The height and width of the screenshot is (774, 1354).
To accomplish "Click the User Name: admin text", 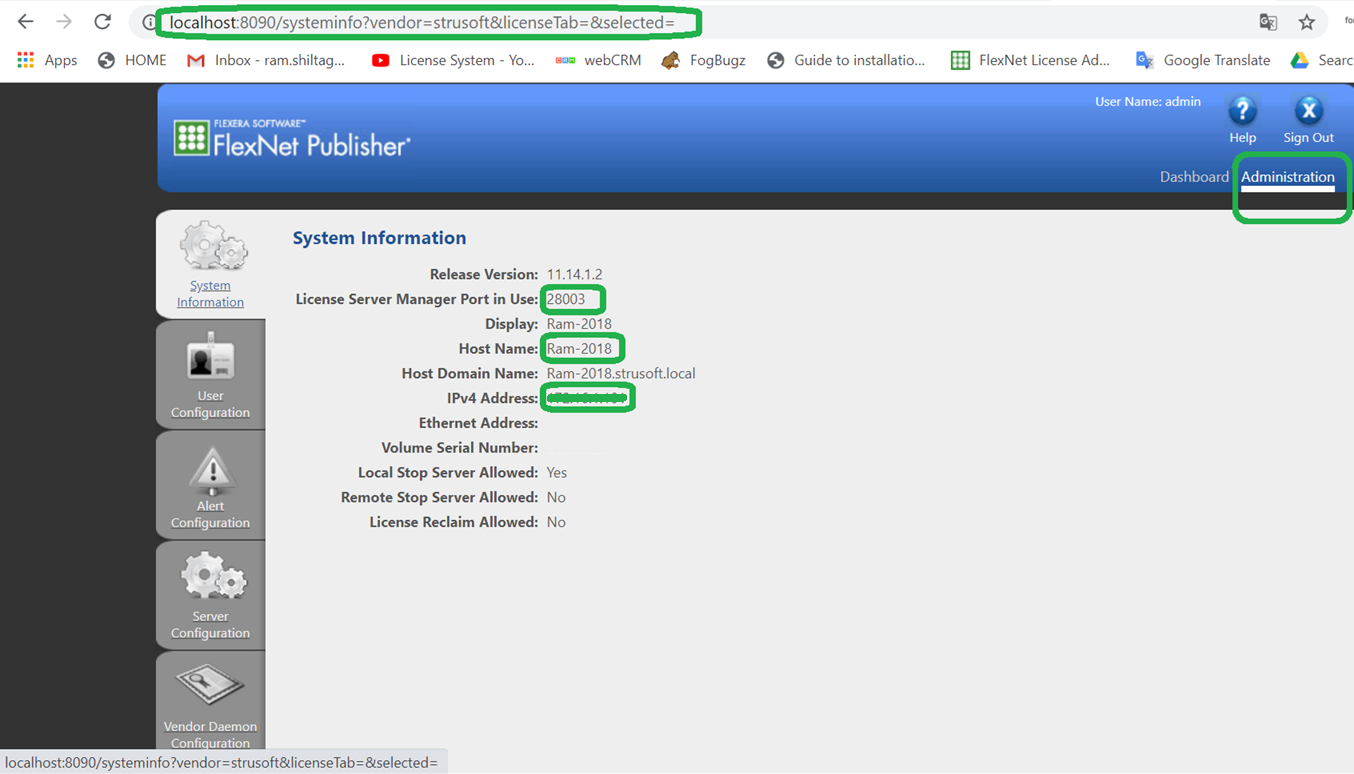I will point(1148,102).
